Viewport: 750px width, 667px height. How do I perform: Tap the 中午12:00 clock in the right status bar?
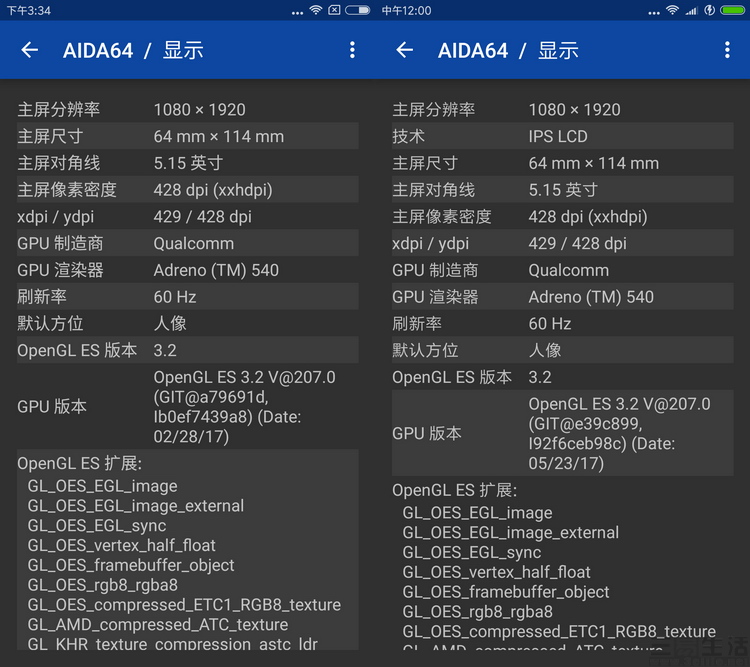tap(407, 11)
